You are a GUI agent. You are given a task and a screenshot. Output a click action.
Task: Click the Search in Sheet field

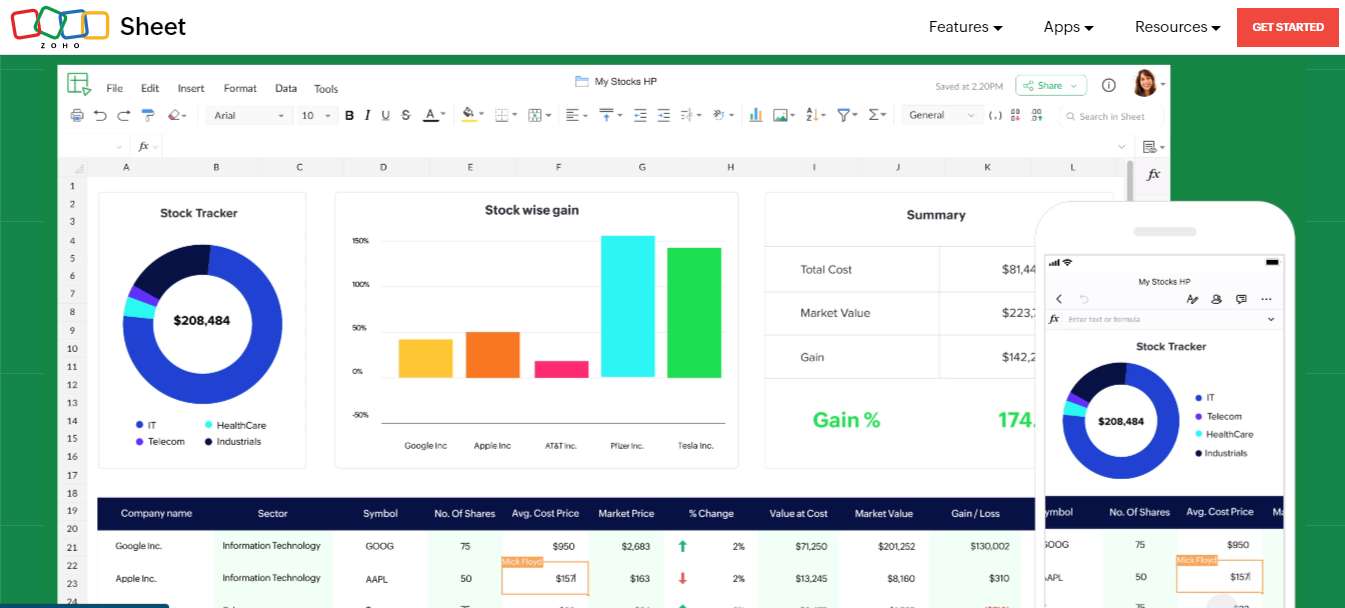1110,117
